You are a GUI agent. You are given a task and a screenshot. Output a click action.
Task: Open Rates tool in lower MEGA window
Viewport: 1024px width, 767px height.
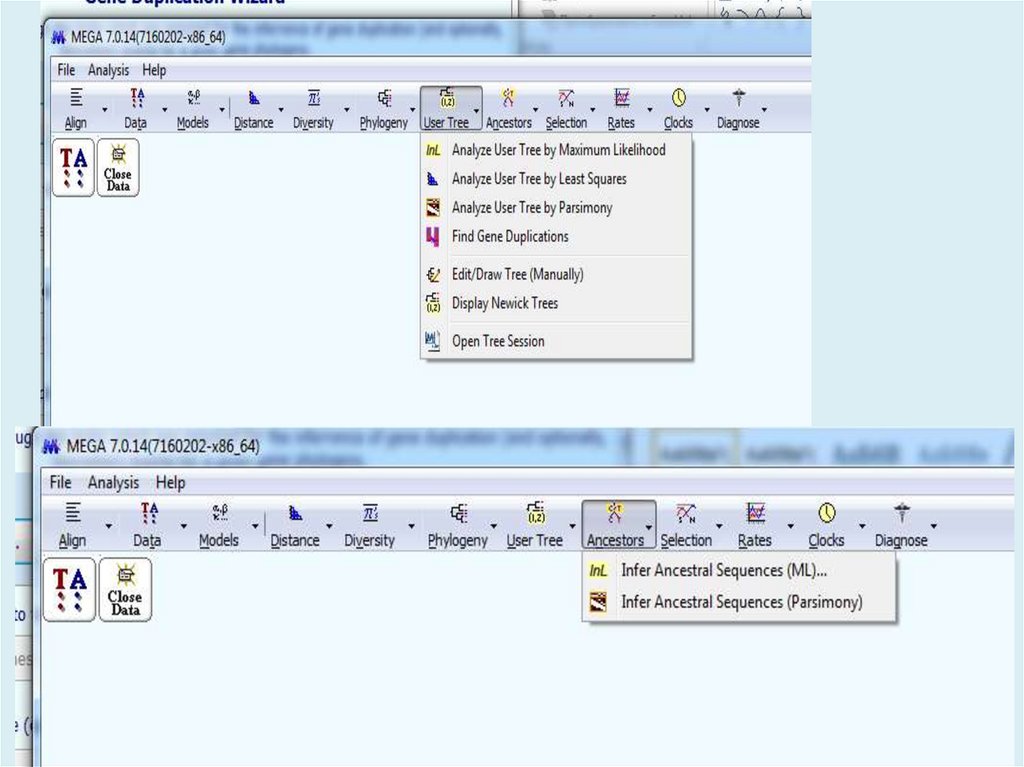(755, 525)
